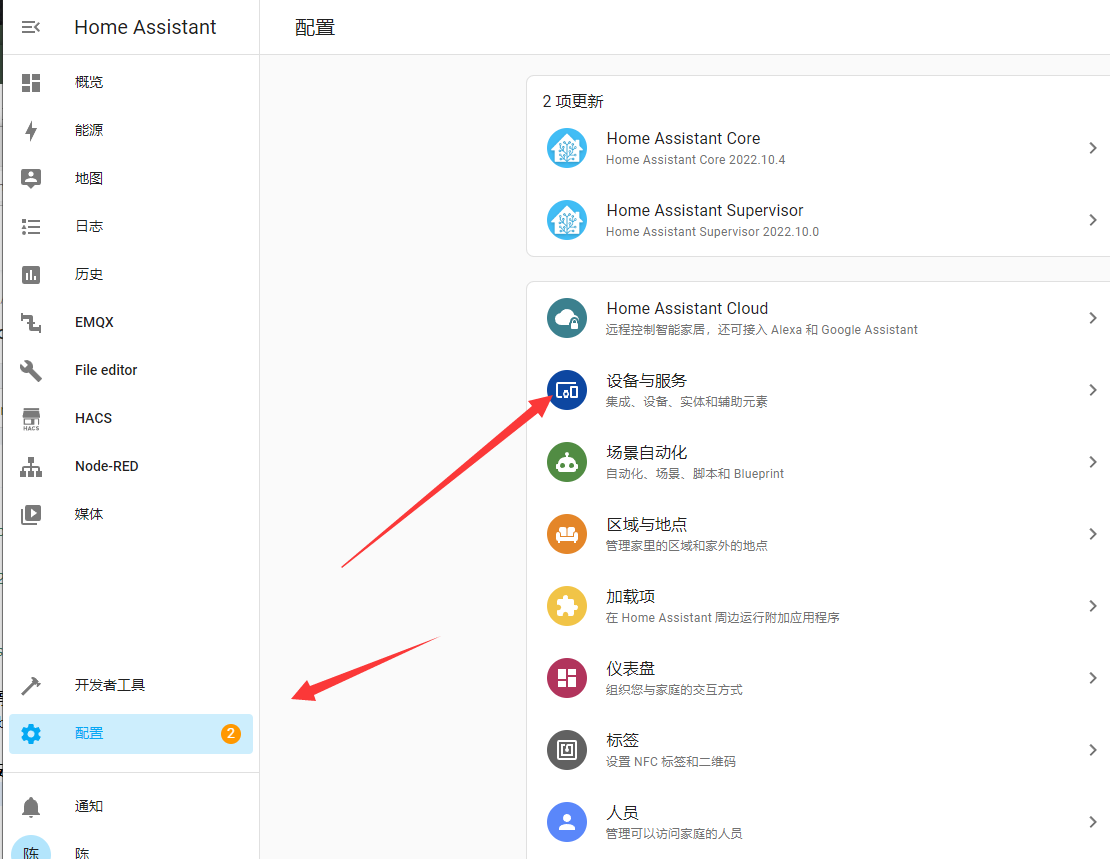Click the 地图 map icon
Image resolution: width=1110 pixels, height=859 pixels.
(x=30, y=178)
